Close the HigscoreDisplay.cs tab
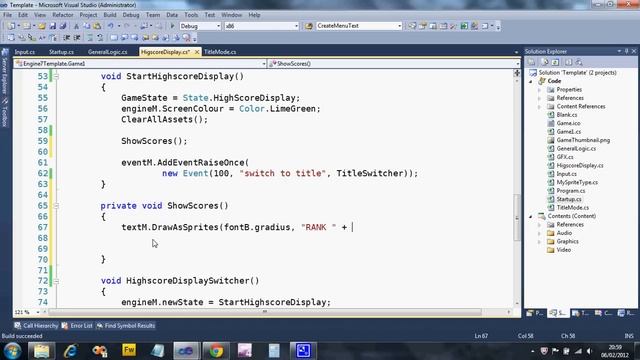The image size is (640, 360). point(197,52)
